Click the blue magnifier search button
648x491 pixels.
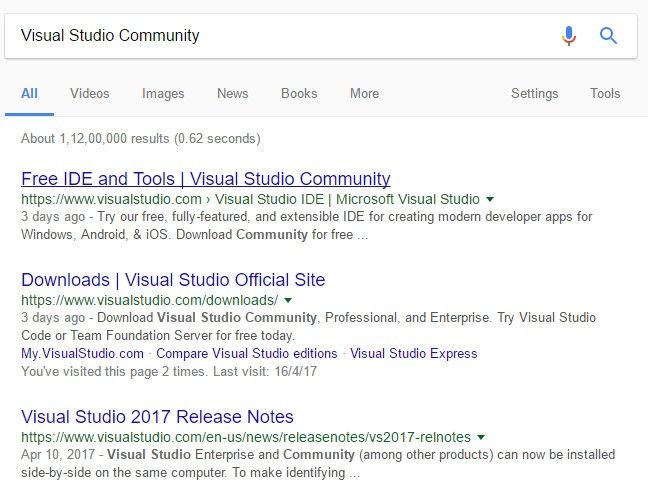pyautogui.click(x=608, y=36)
